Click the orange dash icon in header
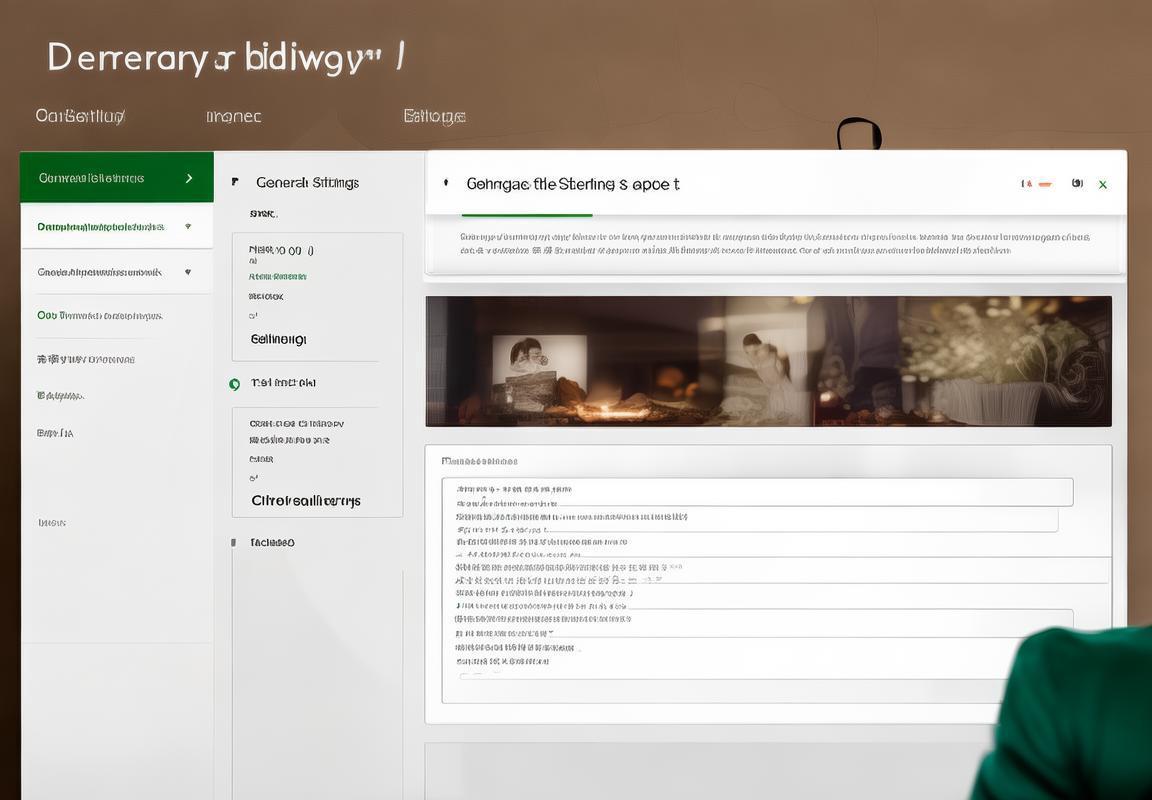Screen dimensions: 1152x800 [1045, 184]
